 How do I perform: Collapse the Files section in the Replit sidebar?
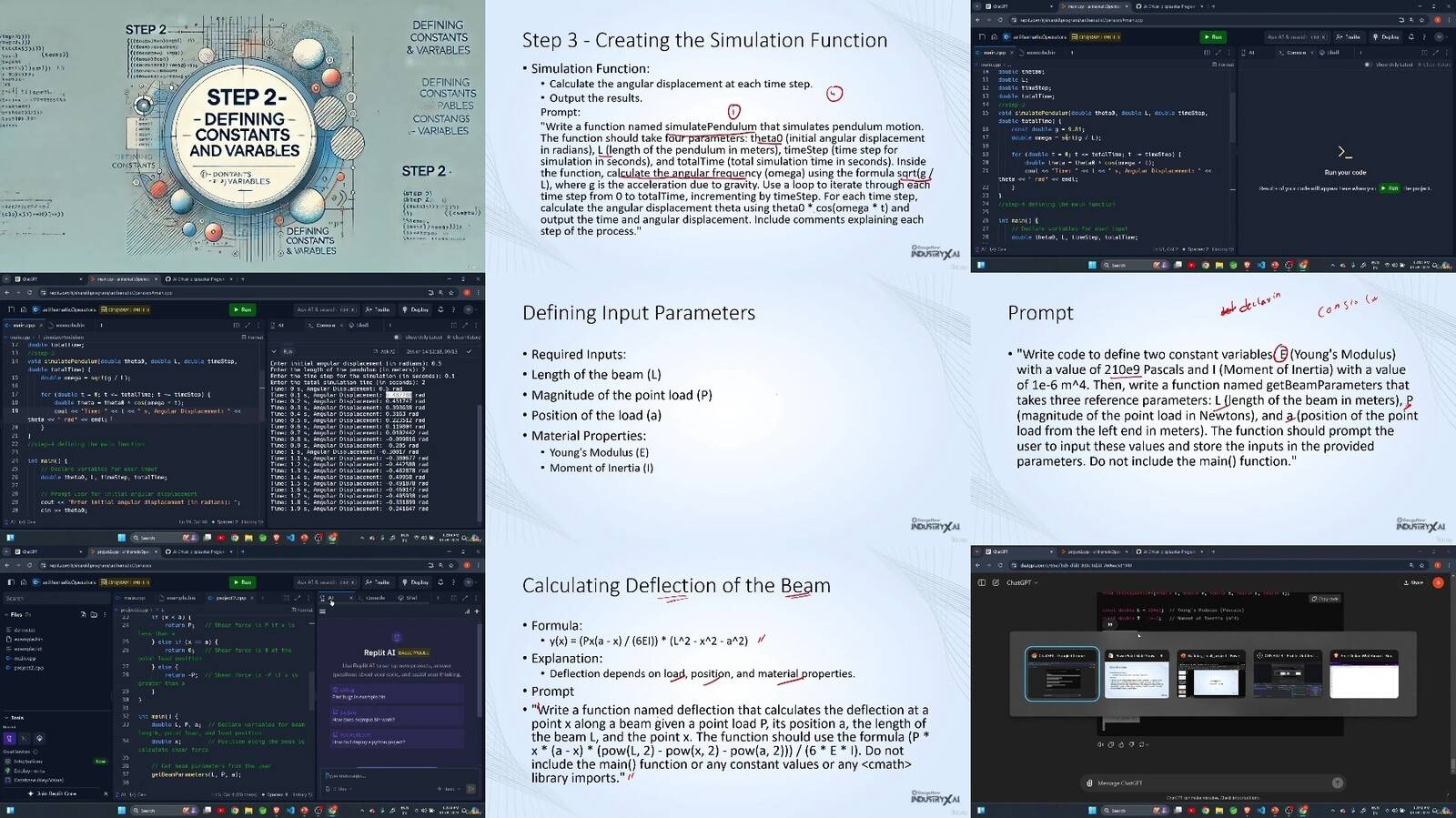pyautogui.click(x=6, y=614)
